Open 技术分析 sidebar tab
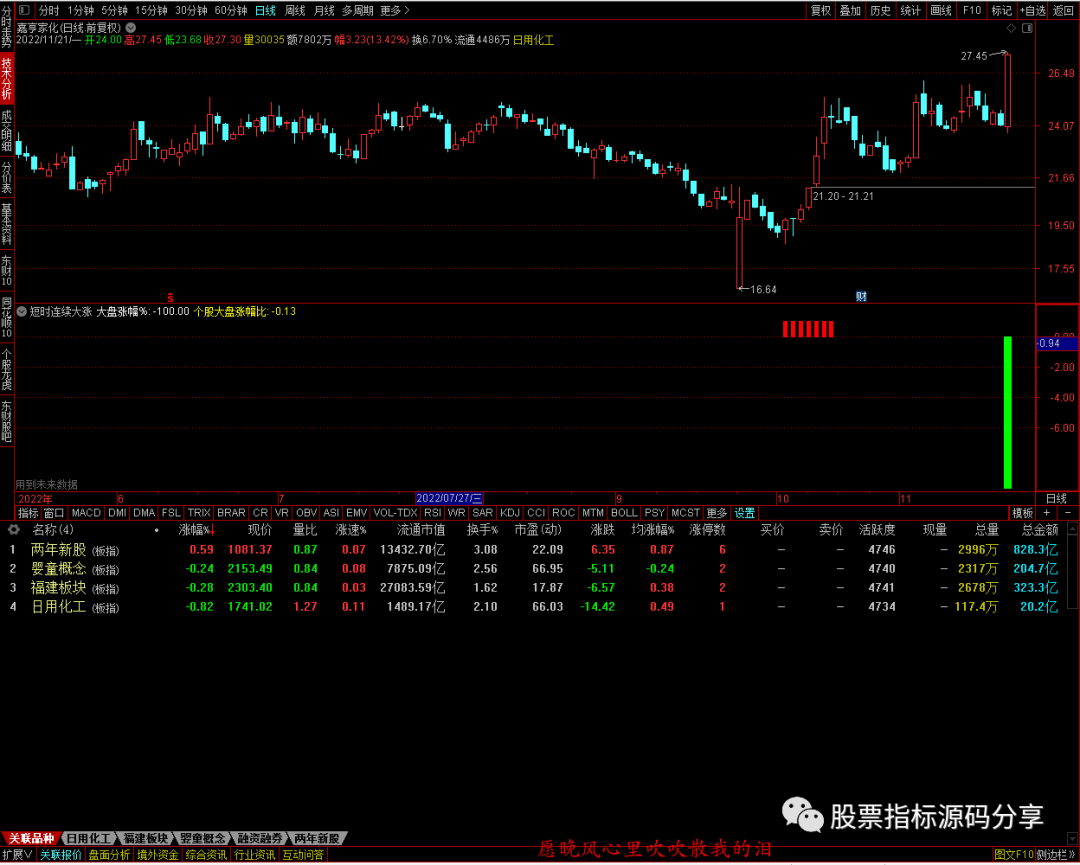 (6, 79)
